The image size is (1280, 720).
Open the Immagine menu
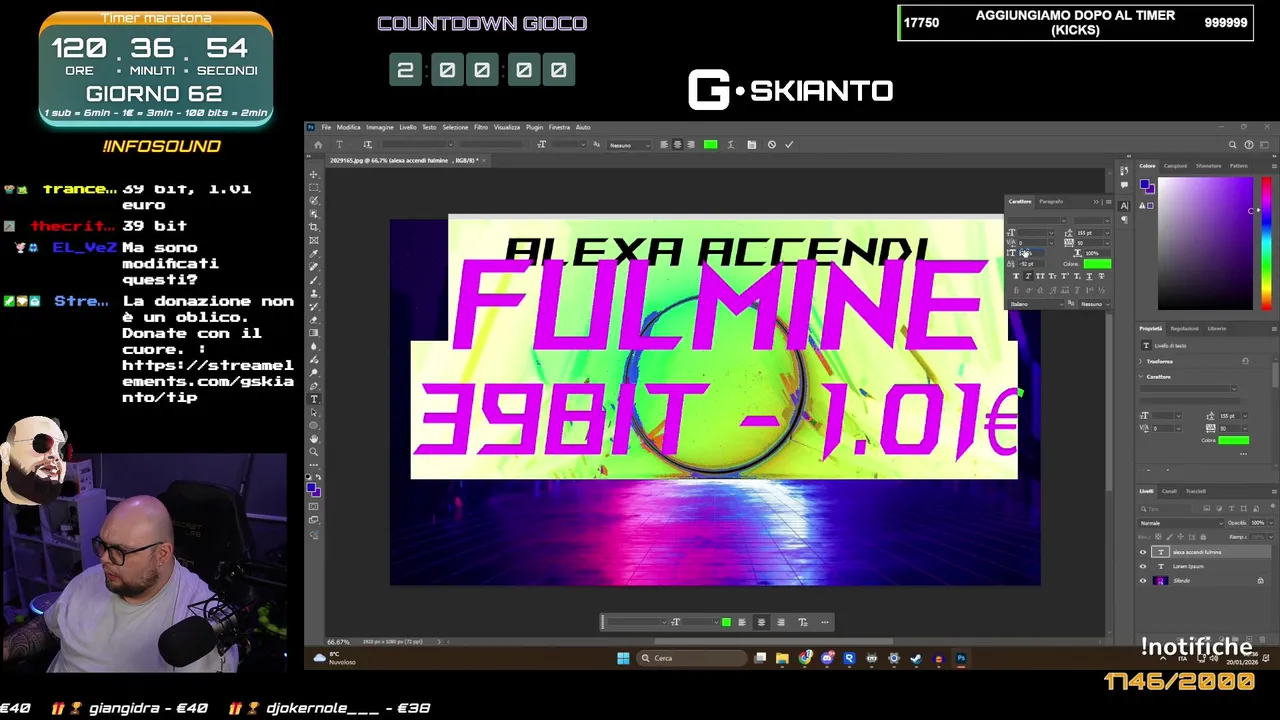[380, 127]
